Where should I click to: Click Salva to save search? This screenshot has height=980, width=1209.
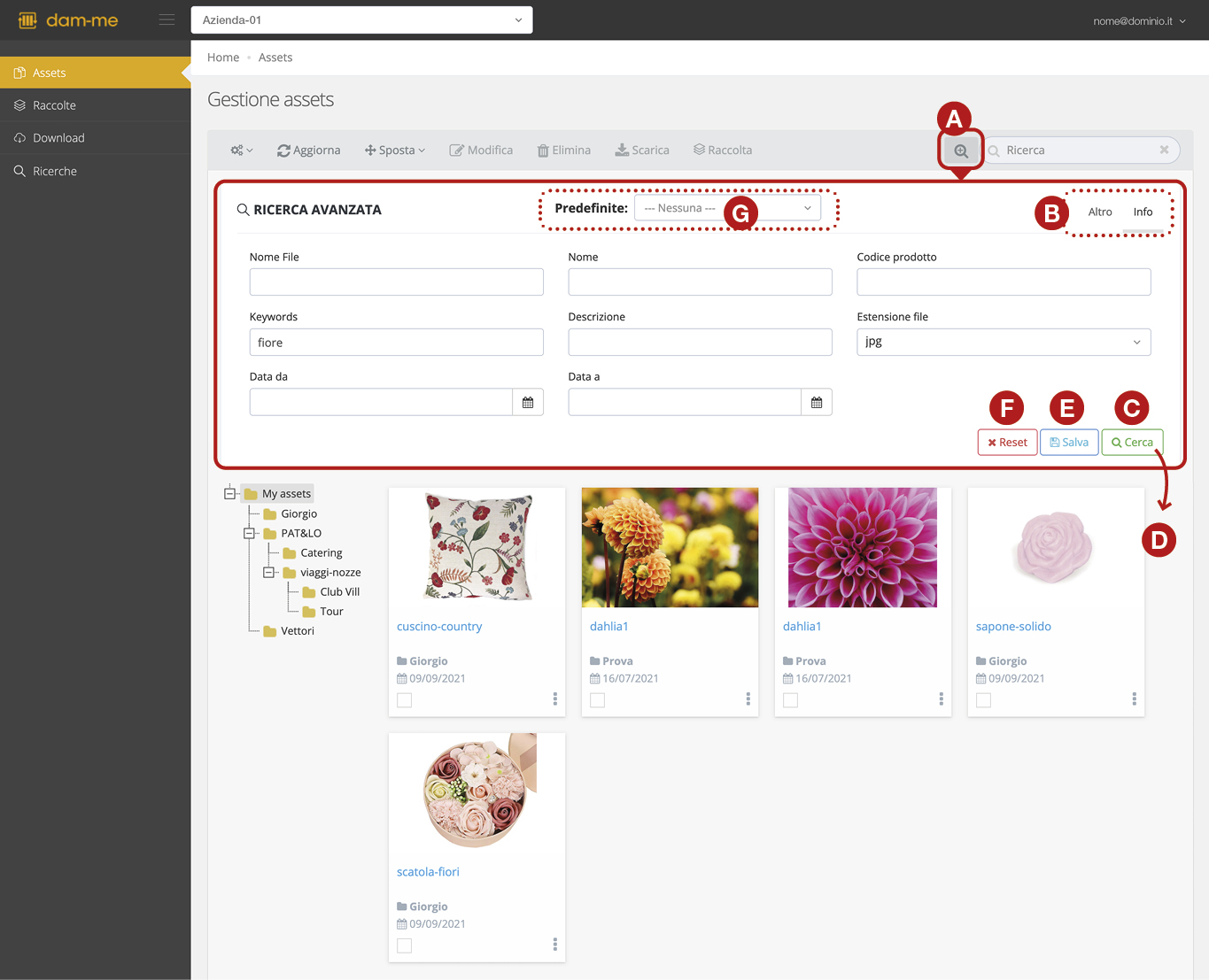pyautogui.click(x=1069, y=443)
